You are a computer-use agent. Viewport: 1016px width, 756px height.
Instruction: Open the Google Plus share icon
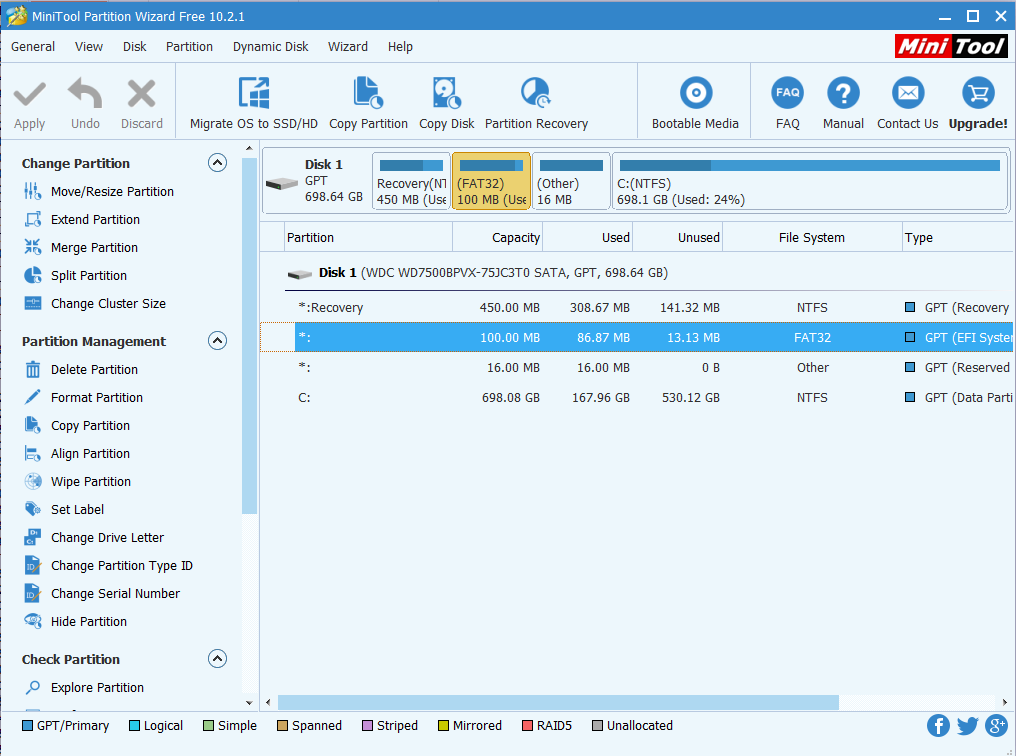point(997,726)
